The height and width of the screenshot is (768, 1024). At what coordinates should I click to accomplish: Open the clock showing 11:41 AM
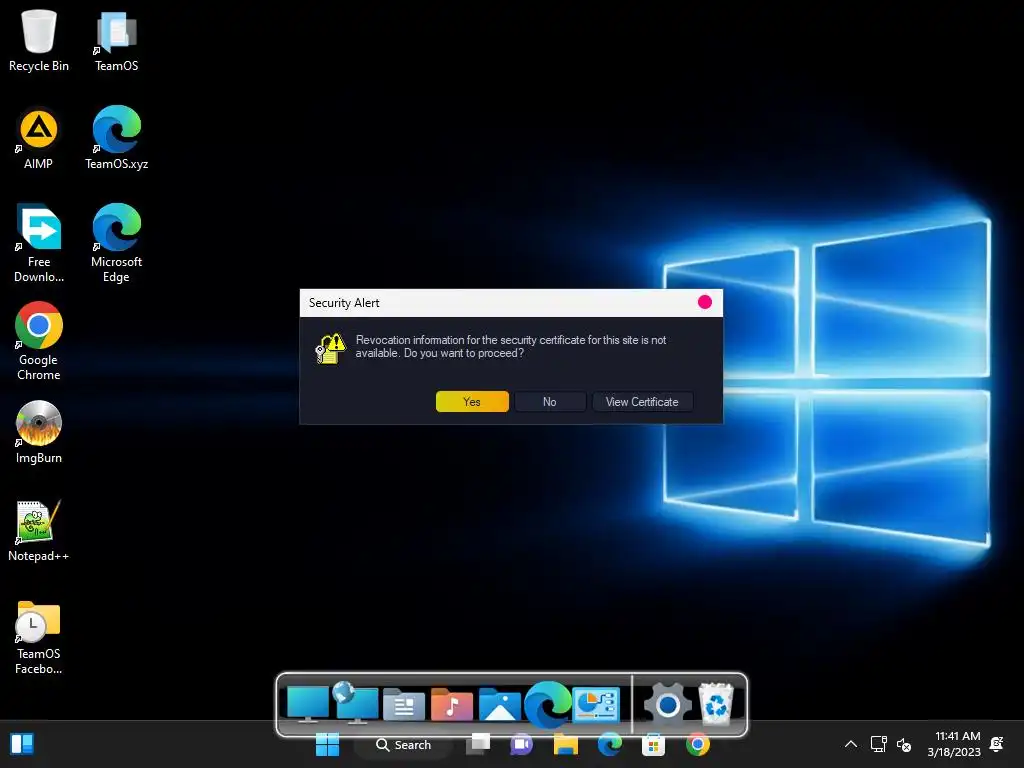click(x=954, y=744)
